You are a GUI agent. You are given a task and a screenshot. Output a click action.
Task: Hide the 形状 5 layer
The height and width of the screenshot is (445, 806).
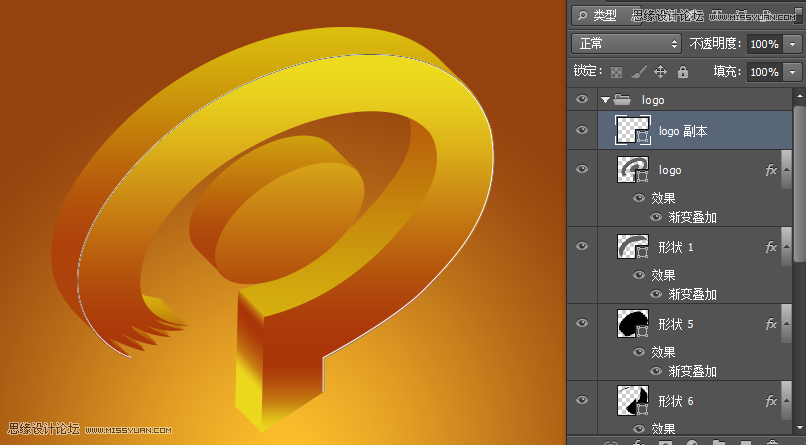(582, 324)
